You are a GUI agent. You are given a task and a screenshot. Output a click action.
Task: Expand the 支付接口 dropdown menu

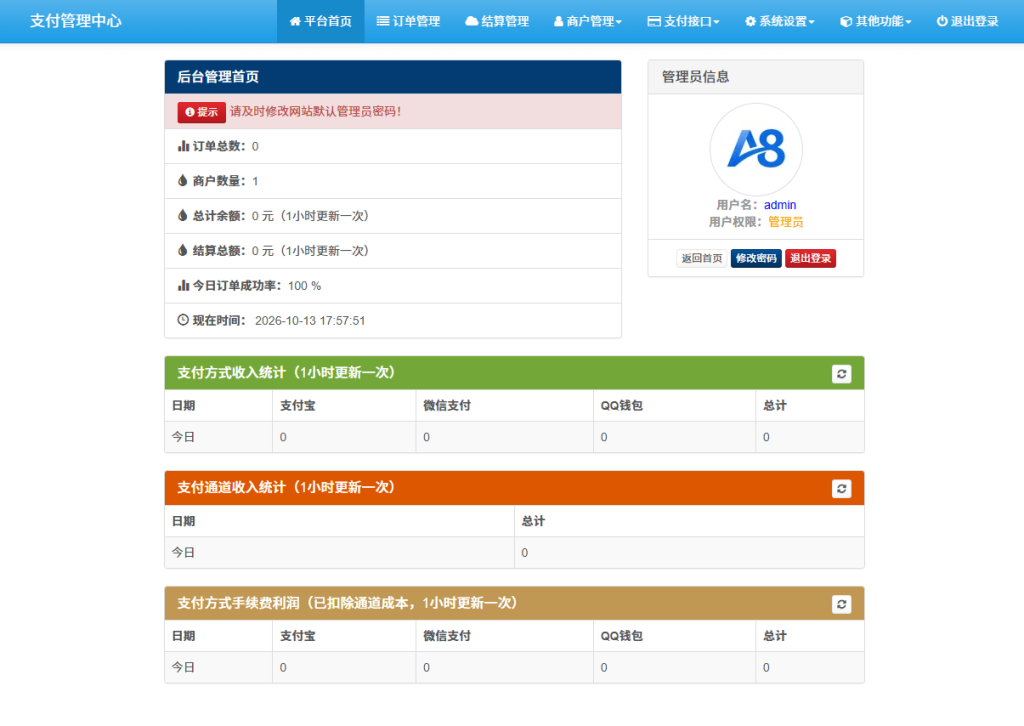(683, 22)
